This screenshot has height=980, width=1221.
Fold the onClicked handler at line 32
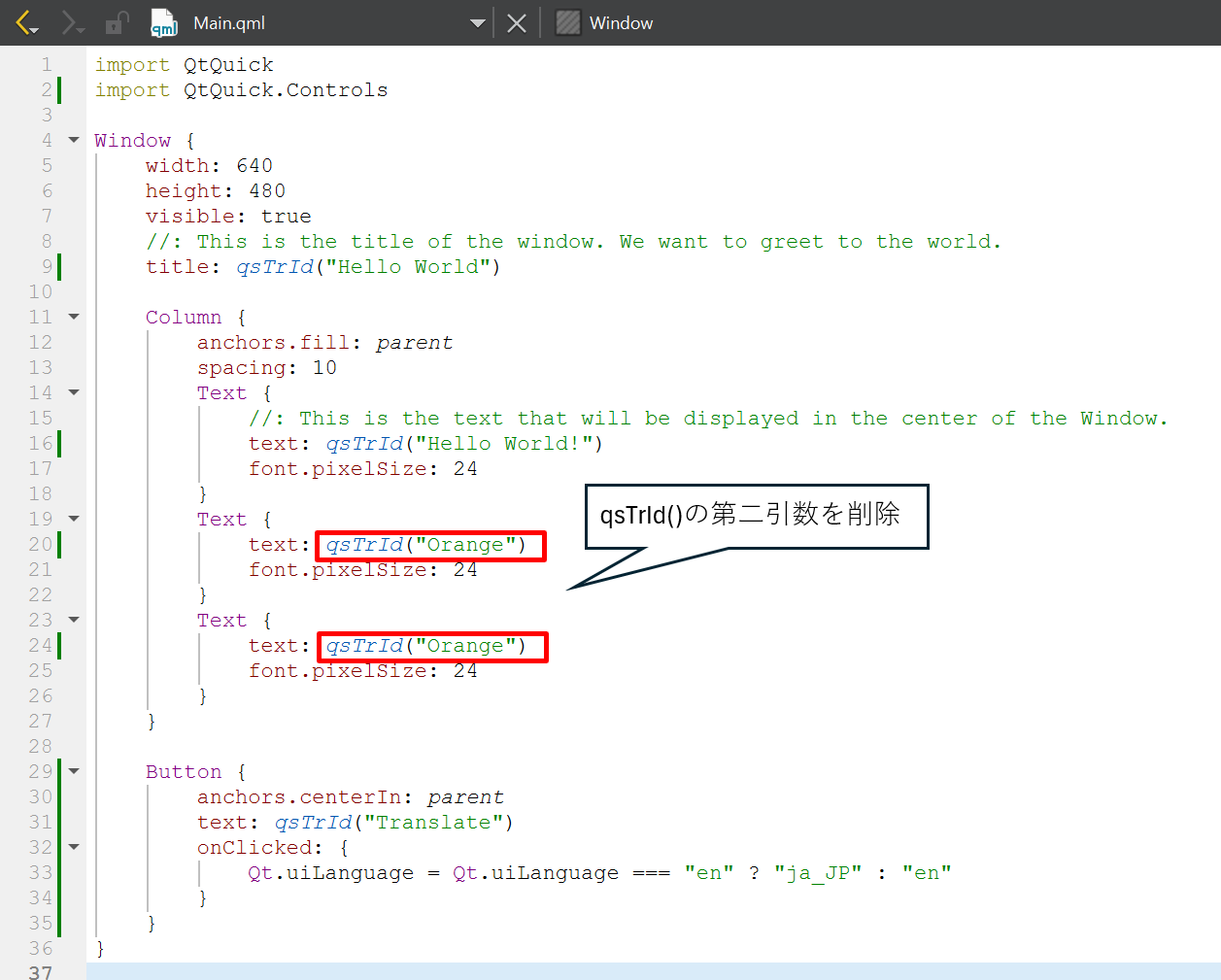point(74,847)
